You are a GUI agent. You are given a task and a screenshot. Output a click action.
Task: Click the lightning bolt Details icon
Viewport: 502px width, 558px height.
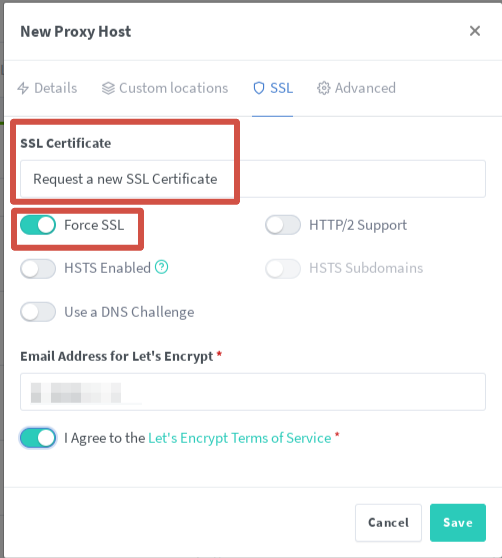23,88
